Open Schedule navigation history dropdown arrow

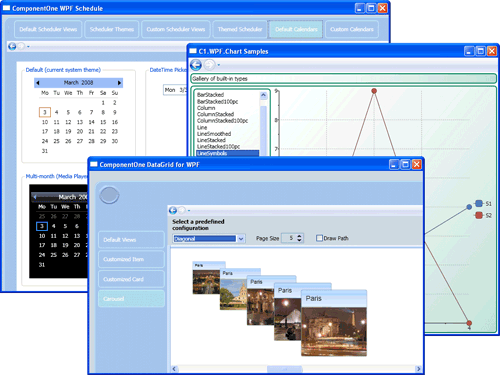coord(28,47)
